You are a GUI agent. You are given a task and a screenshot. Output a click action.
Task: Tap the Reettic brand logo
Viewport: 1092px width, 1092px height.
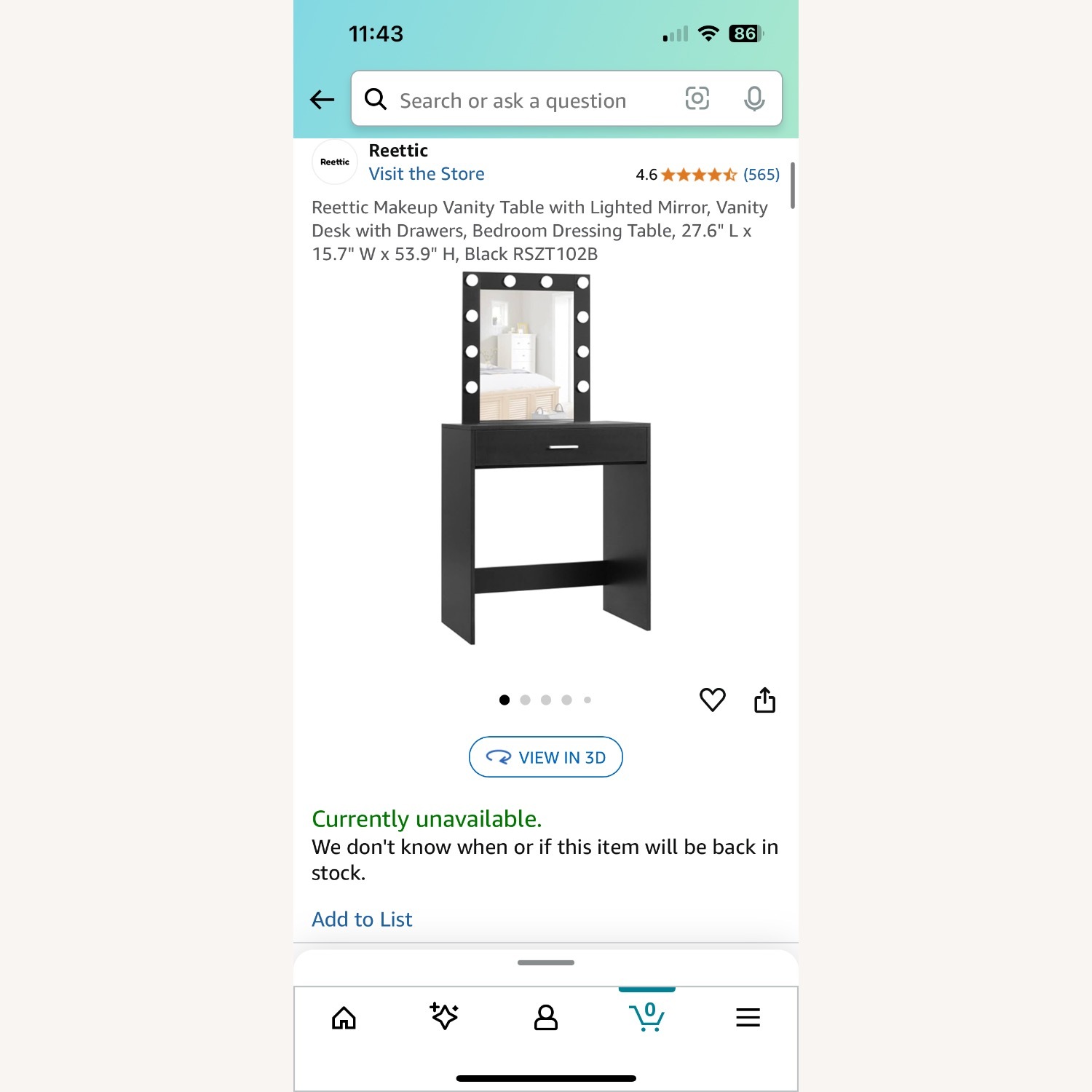tap(335, 162)
